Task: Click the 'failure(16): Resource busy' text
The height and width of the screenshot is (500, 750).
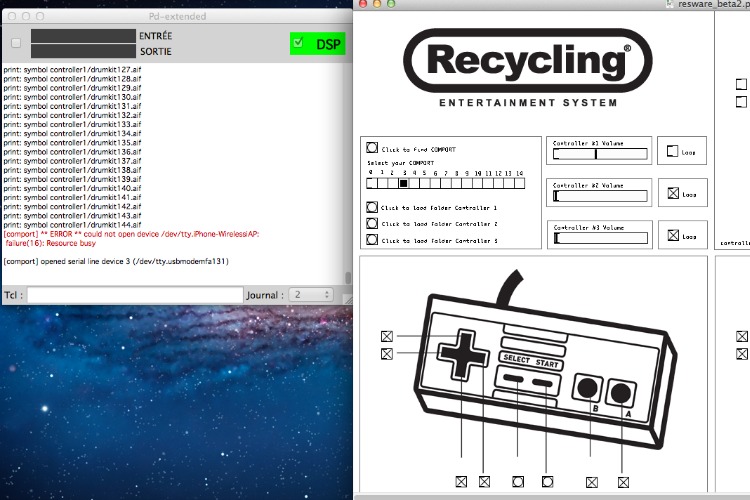Action: coord(51,243)
